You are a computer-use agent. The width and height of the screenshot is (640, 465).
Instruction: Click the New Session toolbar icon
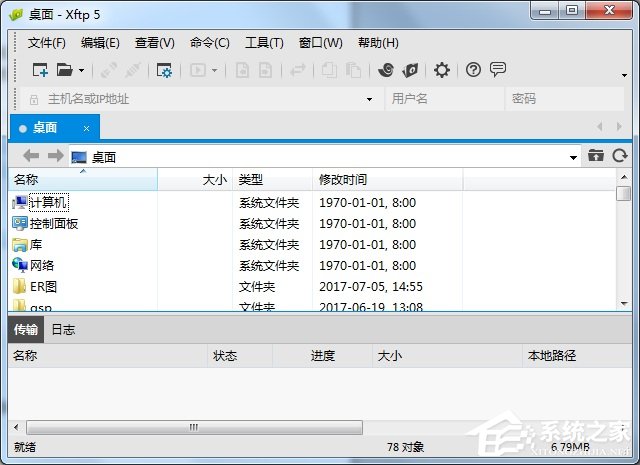point(40,70)
